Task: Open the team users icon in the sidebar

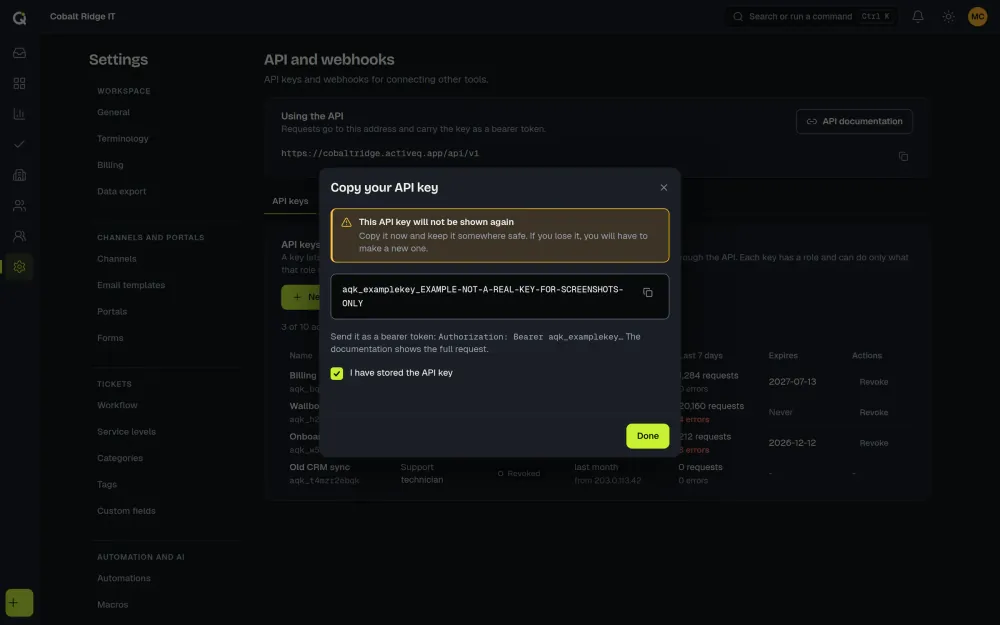Action: [19, 236]
